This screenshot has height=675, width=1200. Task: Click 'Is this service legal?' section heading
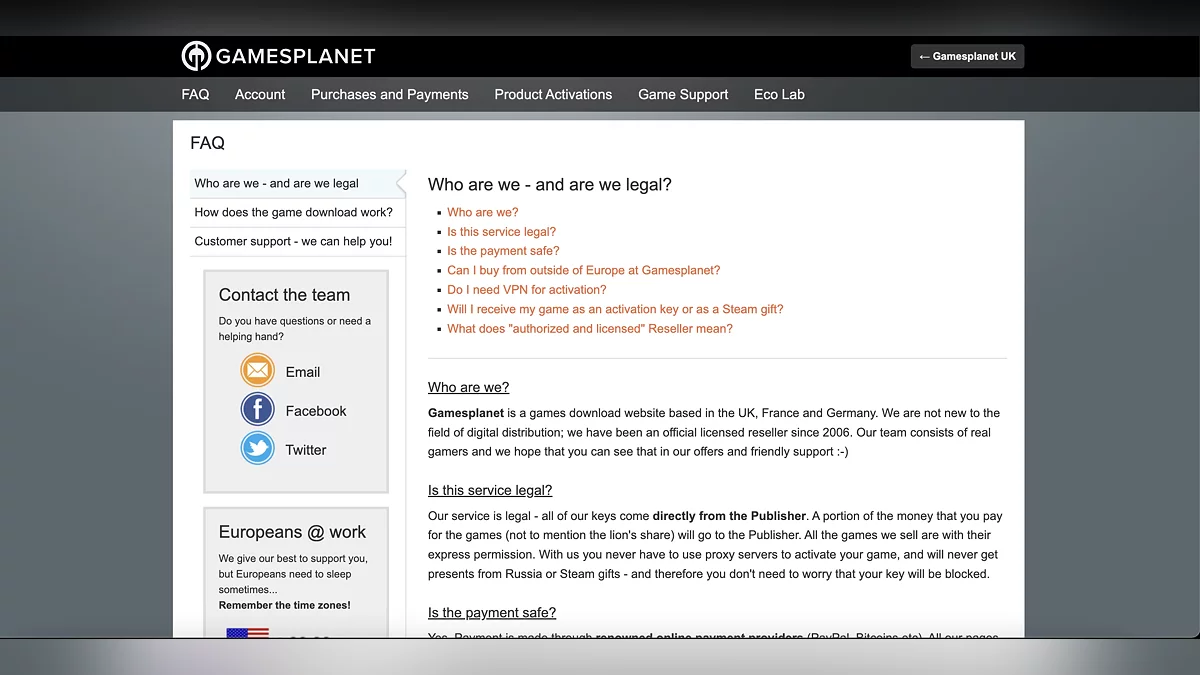490,490
